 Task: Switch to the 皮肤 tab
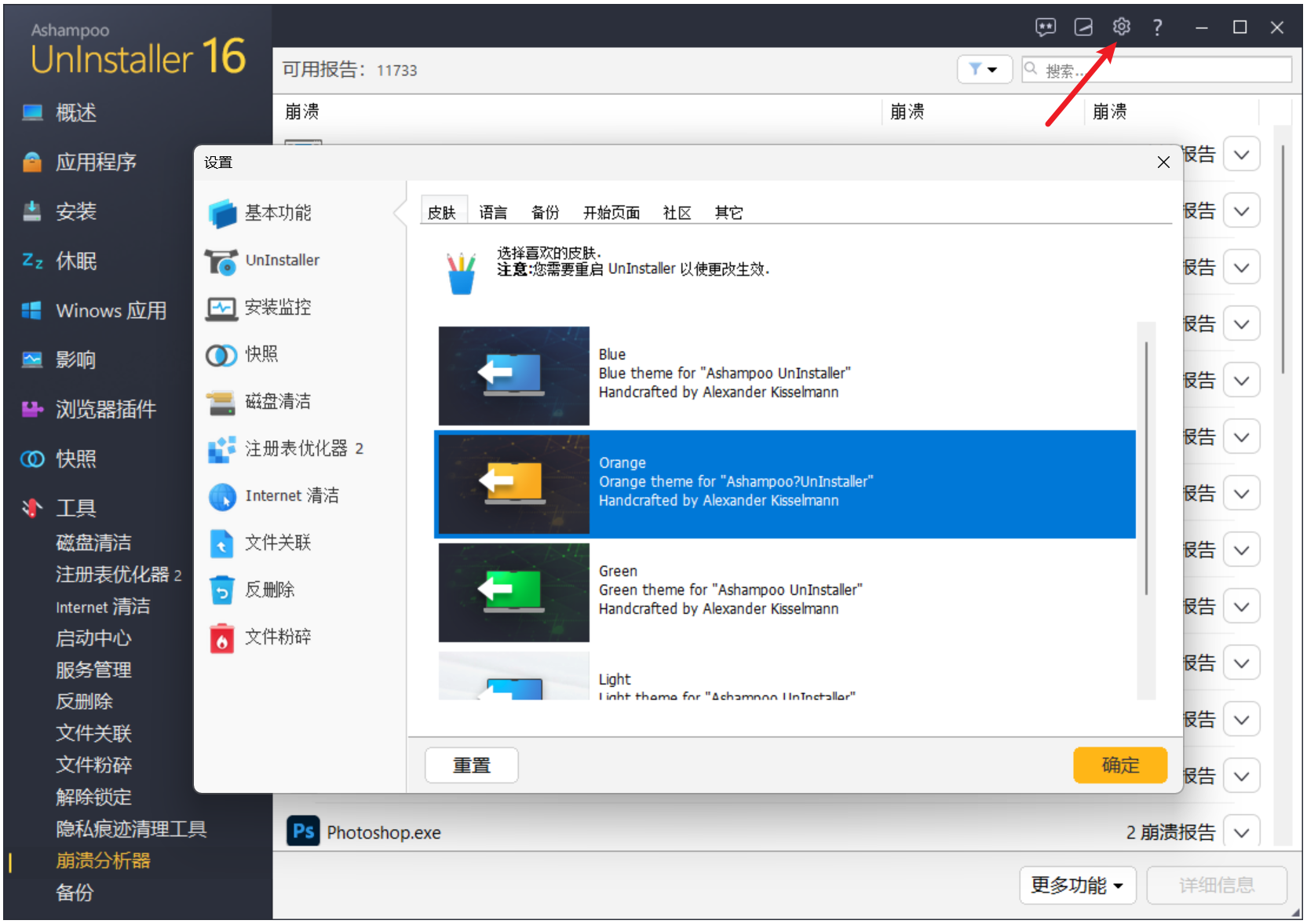pyautogui.click(x=442, y=212)
